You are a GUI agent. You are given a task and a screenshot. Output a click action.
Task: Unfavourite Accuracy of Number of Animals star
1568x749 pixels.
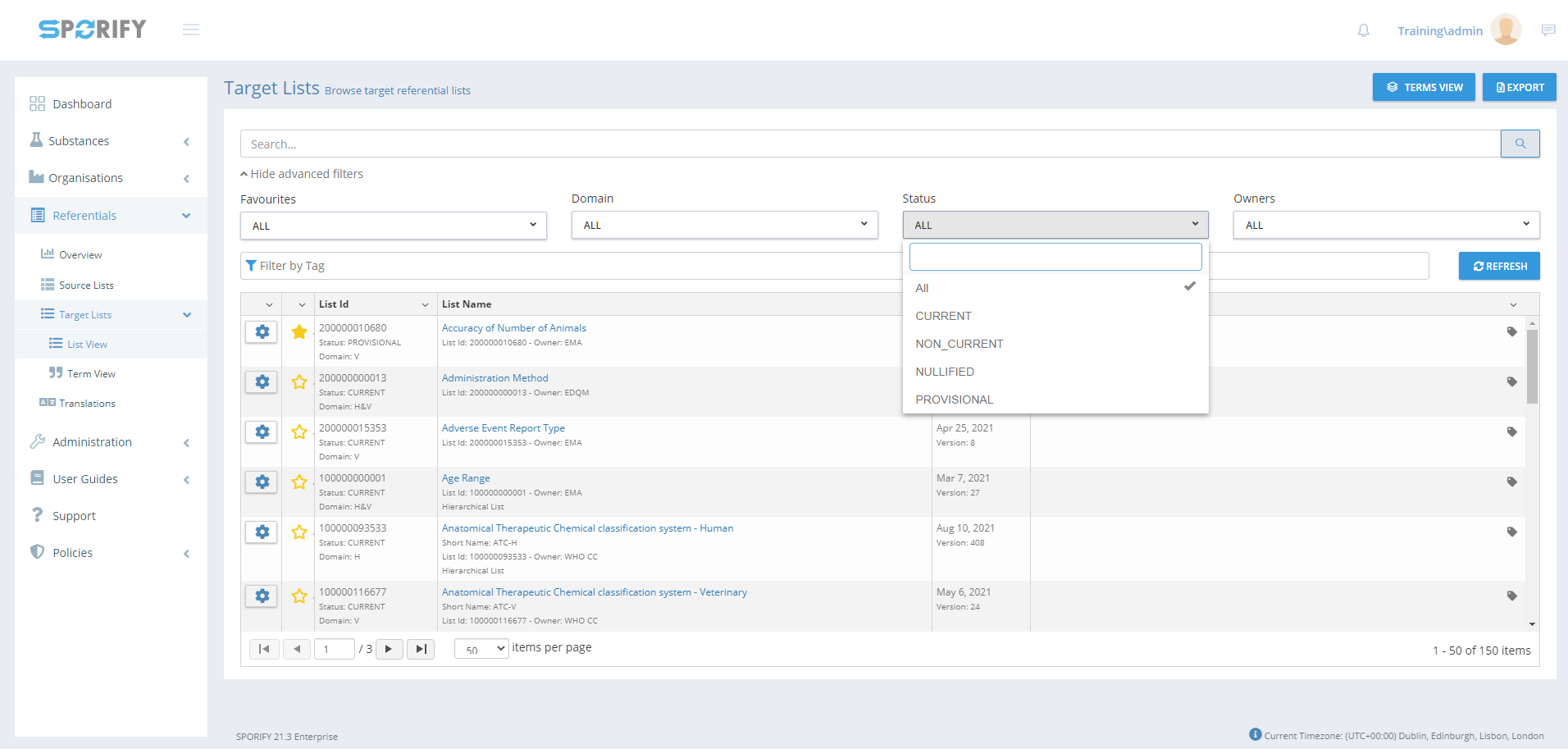click(299, 332)
